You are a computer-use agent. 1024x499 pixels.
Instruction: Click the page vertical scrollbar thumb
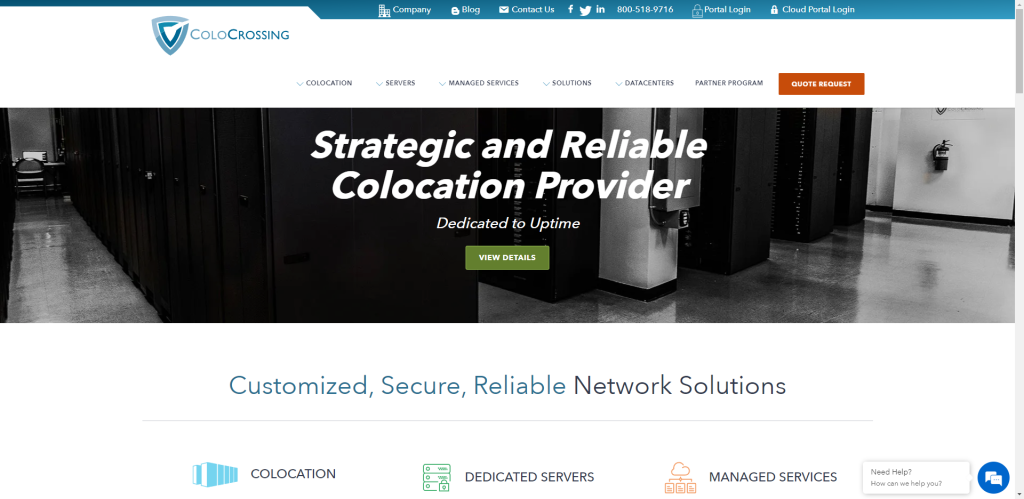[x=1019, y=52]
